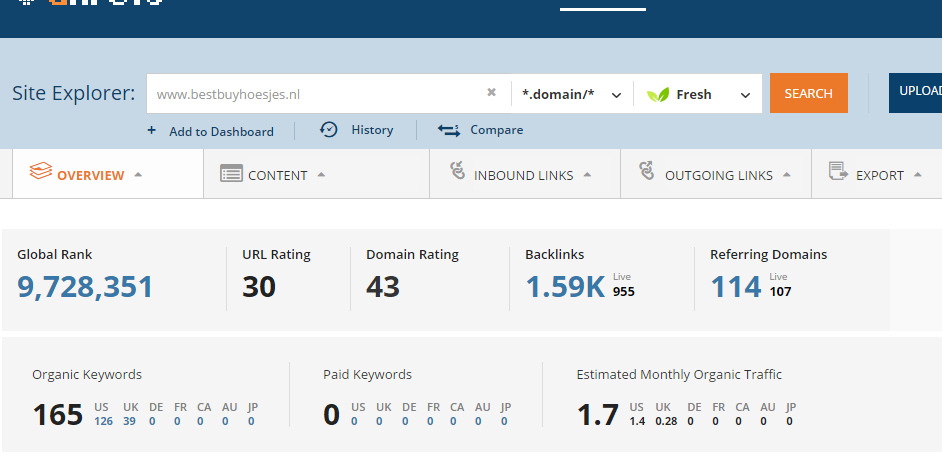The width and height of the screenshot is (942, 464).
Task: Click the Referring Domains count 114
Action: point(736,287)
